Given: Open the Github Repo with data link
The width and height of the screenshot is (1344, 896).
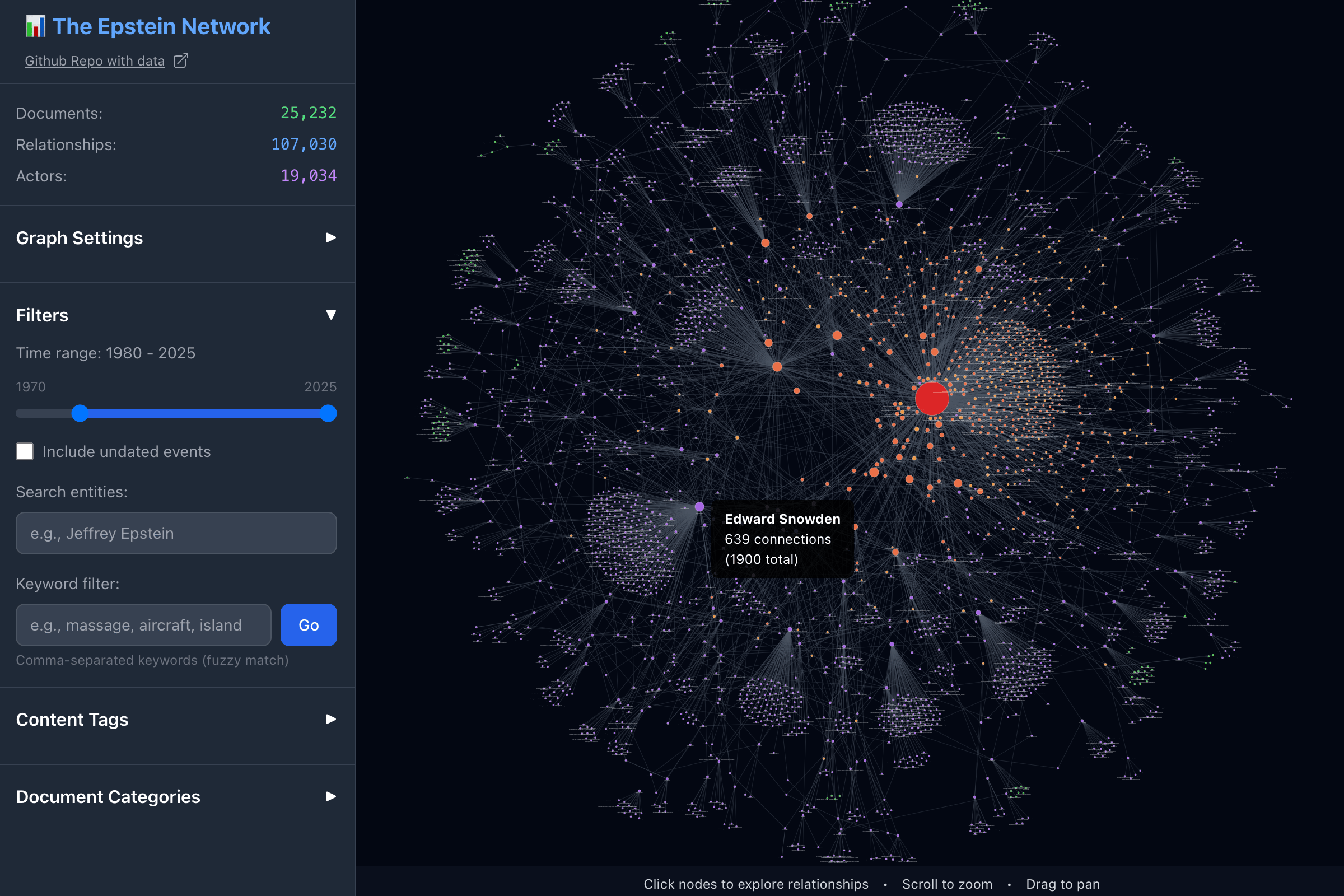Looking at the screenshot, I should tap(94, 60).
